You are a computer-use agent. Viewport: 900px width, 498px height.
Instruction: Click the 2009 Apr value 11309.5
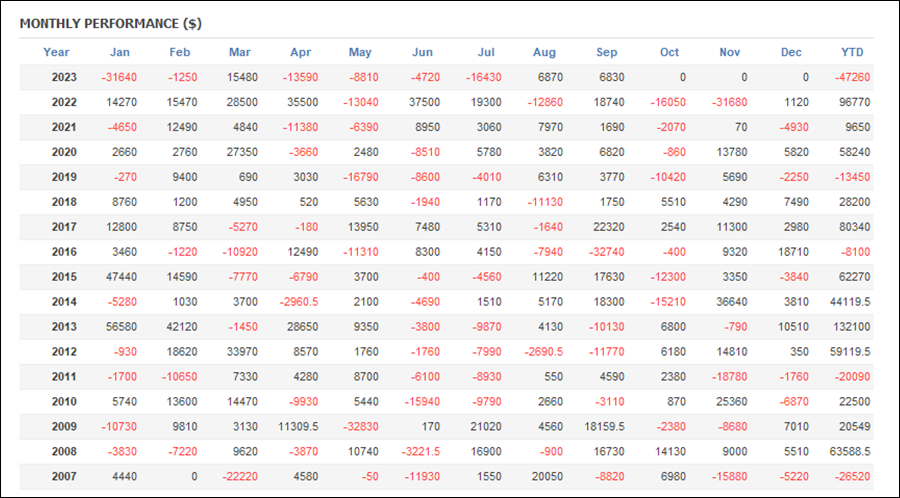pos(298,427)
